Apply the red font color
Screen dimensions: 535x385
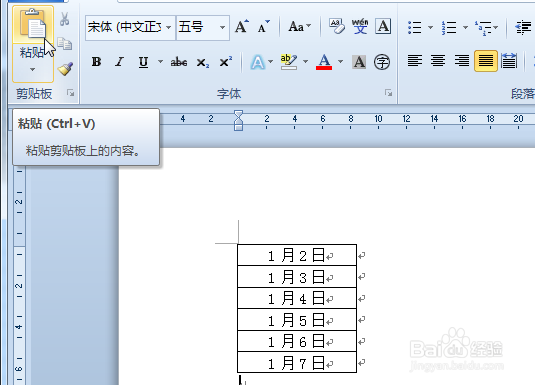(324, 62)
